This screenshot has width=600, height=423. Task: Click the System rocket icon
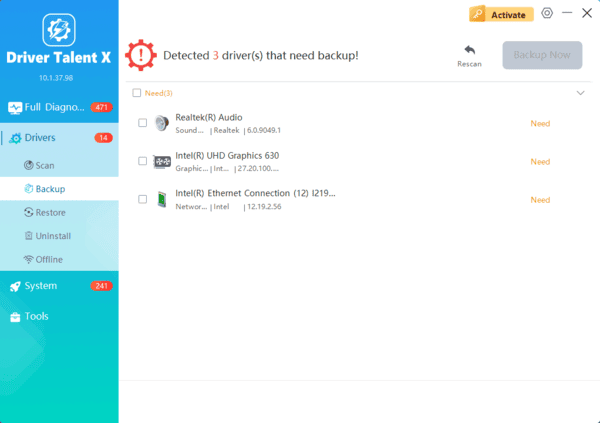15,286
